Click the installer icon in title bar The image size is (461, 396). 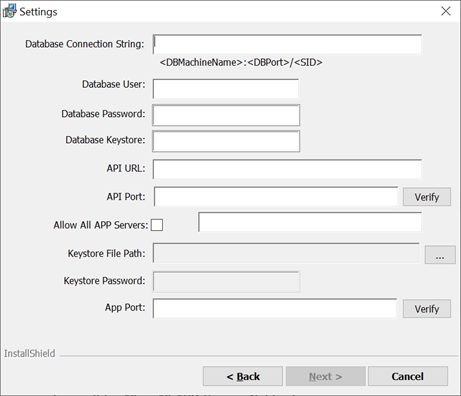click(9, 11)
